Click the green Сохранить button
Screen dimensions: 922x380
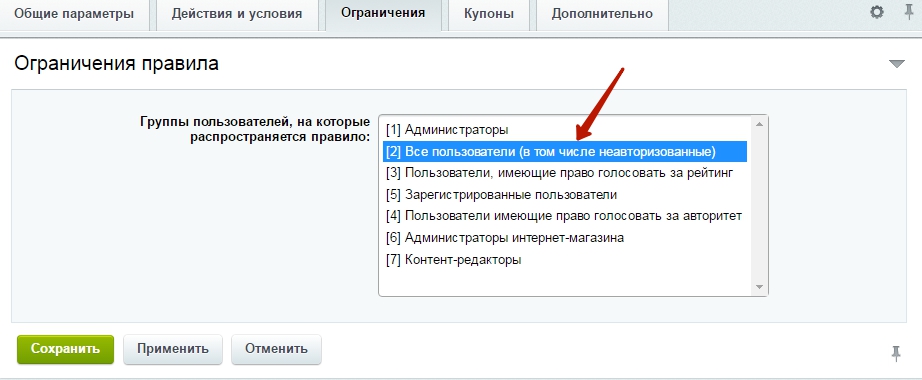tap(65, 349)
